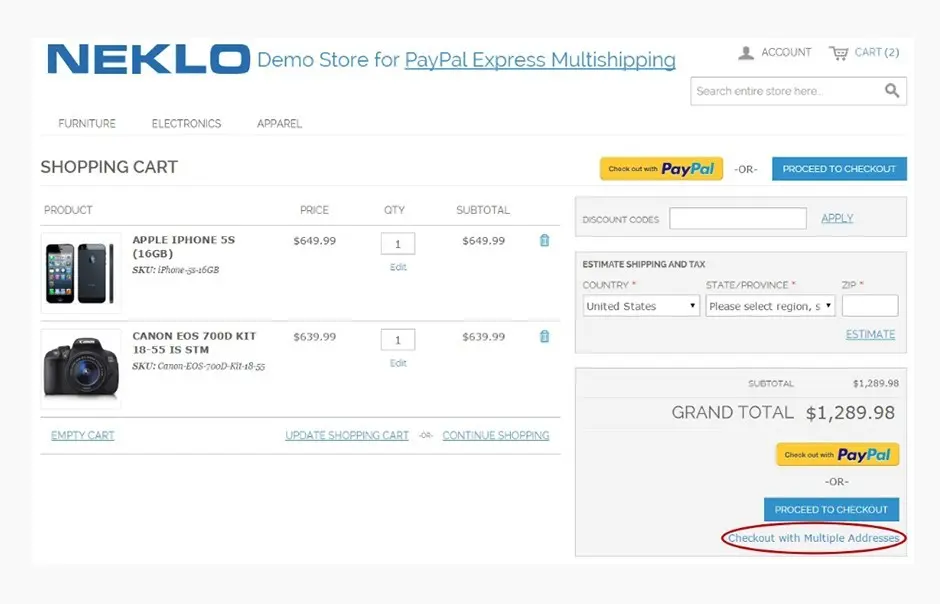The height and width of the screenshot is (604, 940).
Task: Click the SHOPPING CART heading
Action: (109, 167)
